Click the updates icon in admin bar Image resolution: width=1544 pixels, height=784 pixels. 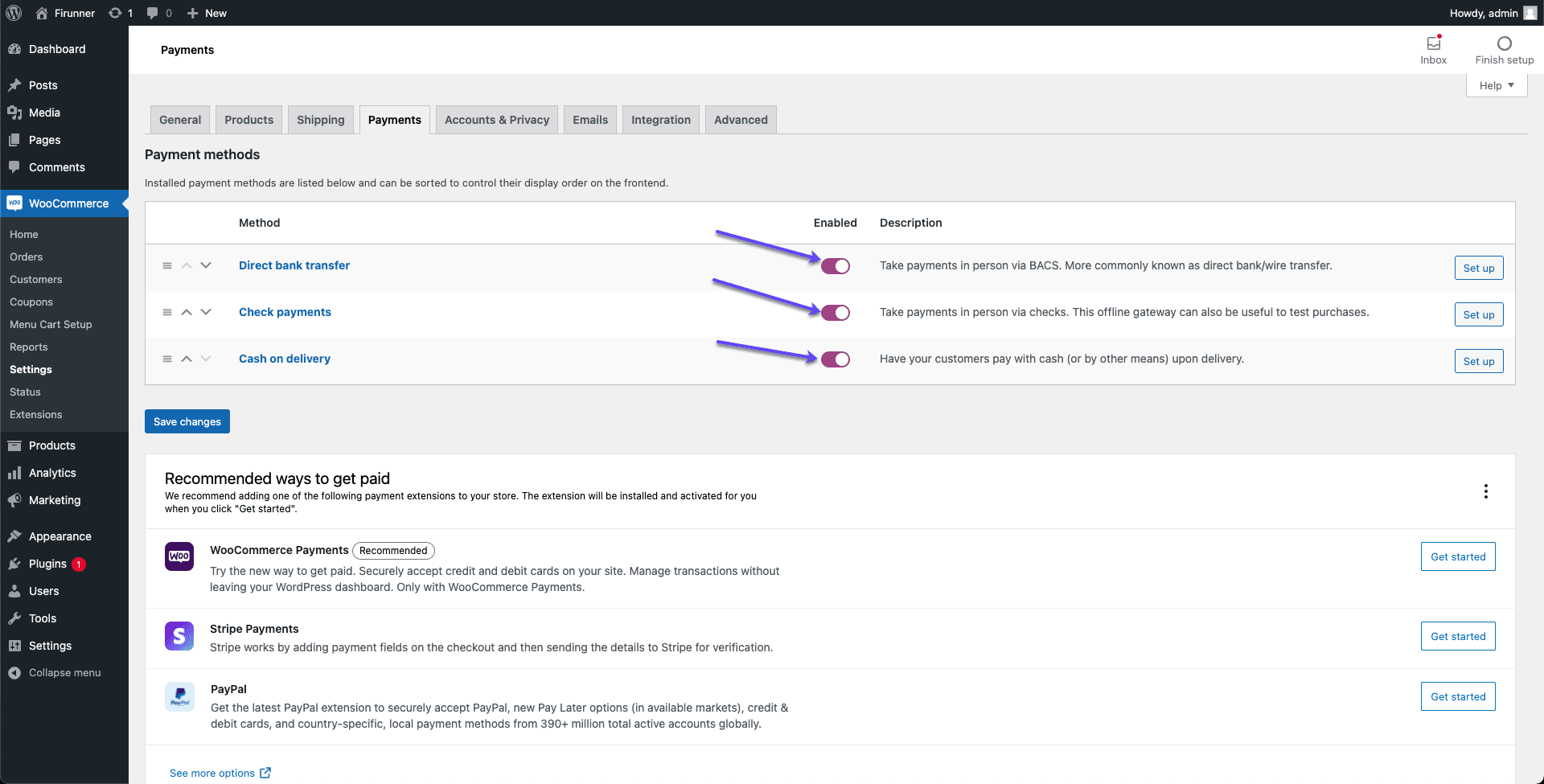[x=115, y=13]
